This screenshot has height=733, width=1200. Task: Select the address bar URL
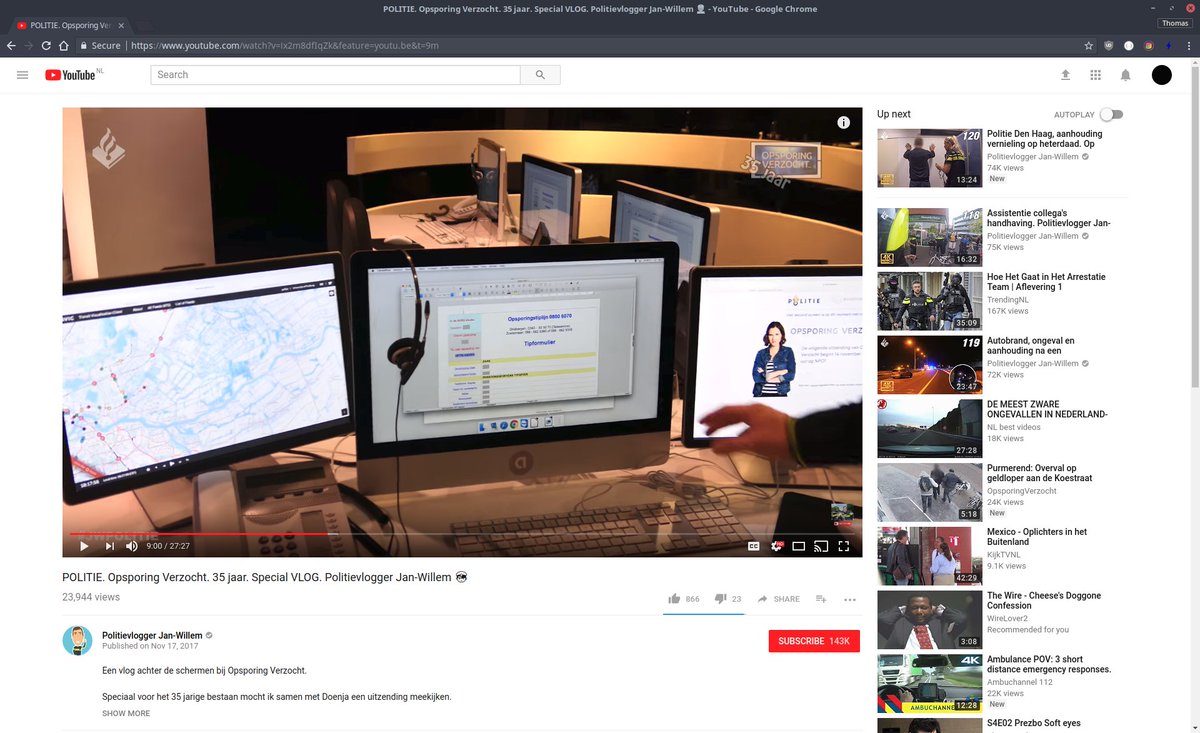(284, 45)
